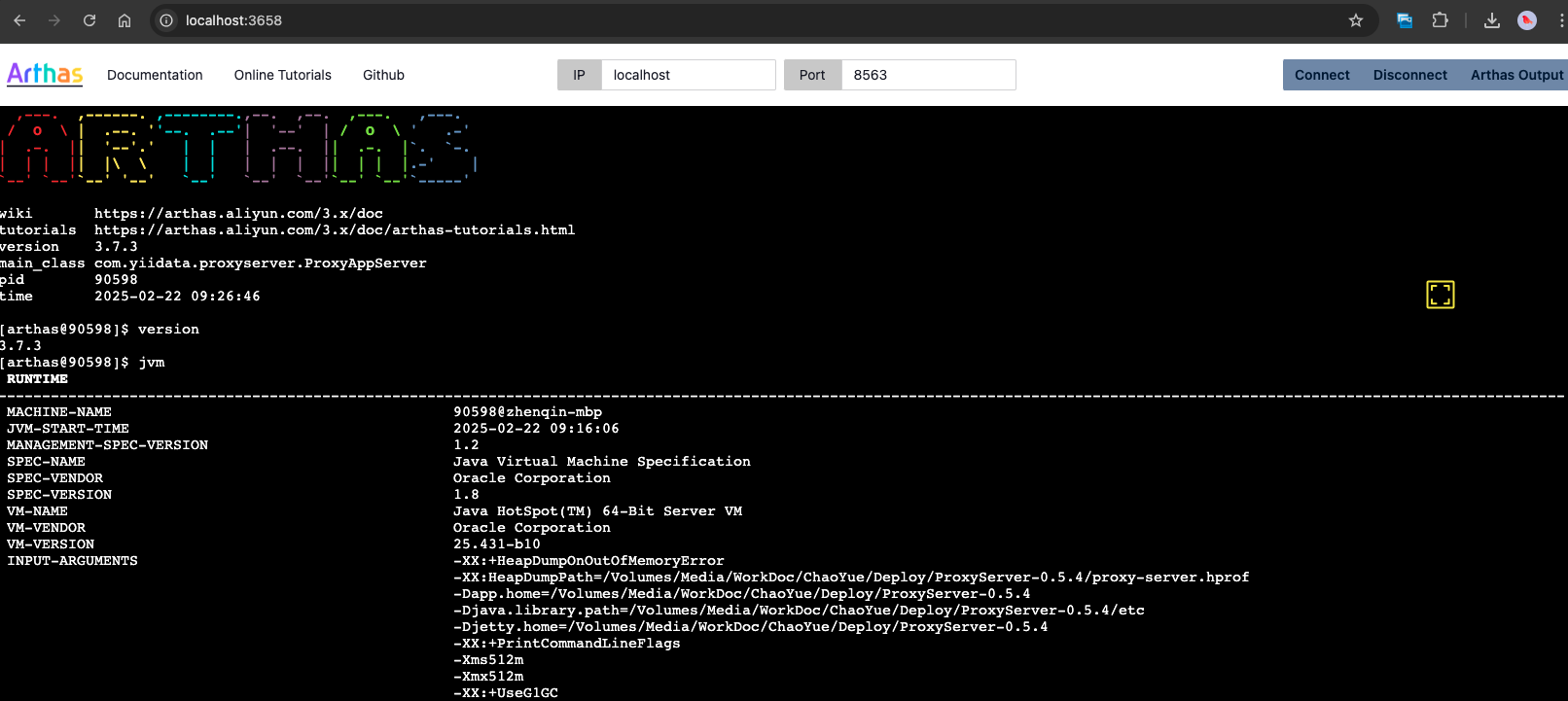Open the browser three-dot menu
The image size is (1568, 701).
tap(1560, 20)
